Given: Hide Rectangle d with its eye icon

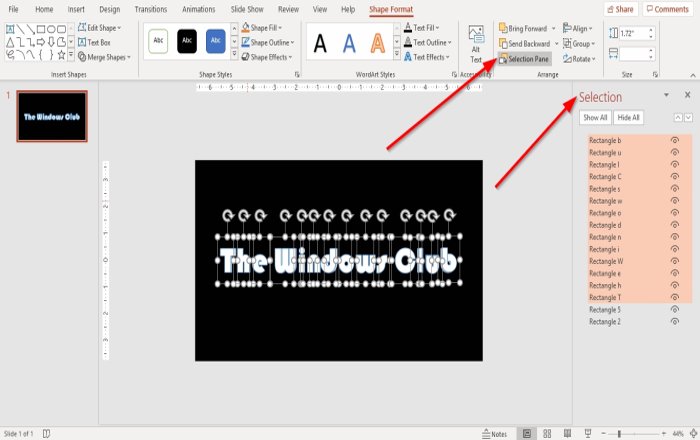Looking at the screenshot, I should (675, 224).
